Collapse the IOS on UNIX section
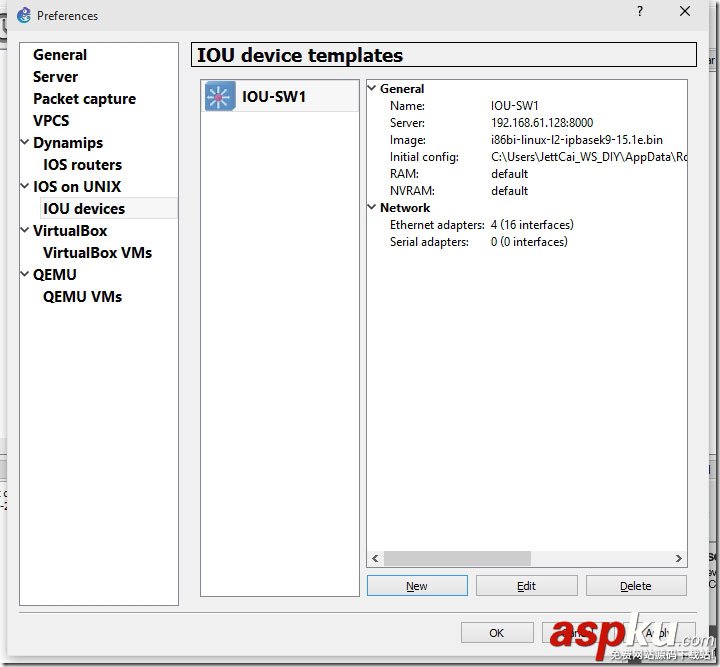Image resolution: width=720 pixels, height=667 pixels. [x=25, y=186]
